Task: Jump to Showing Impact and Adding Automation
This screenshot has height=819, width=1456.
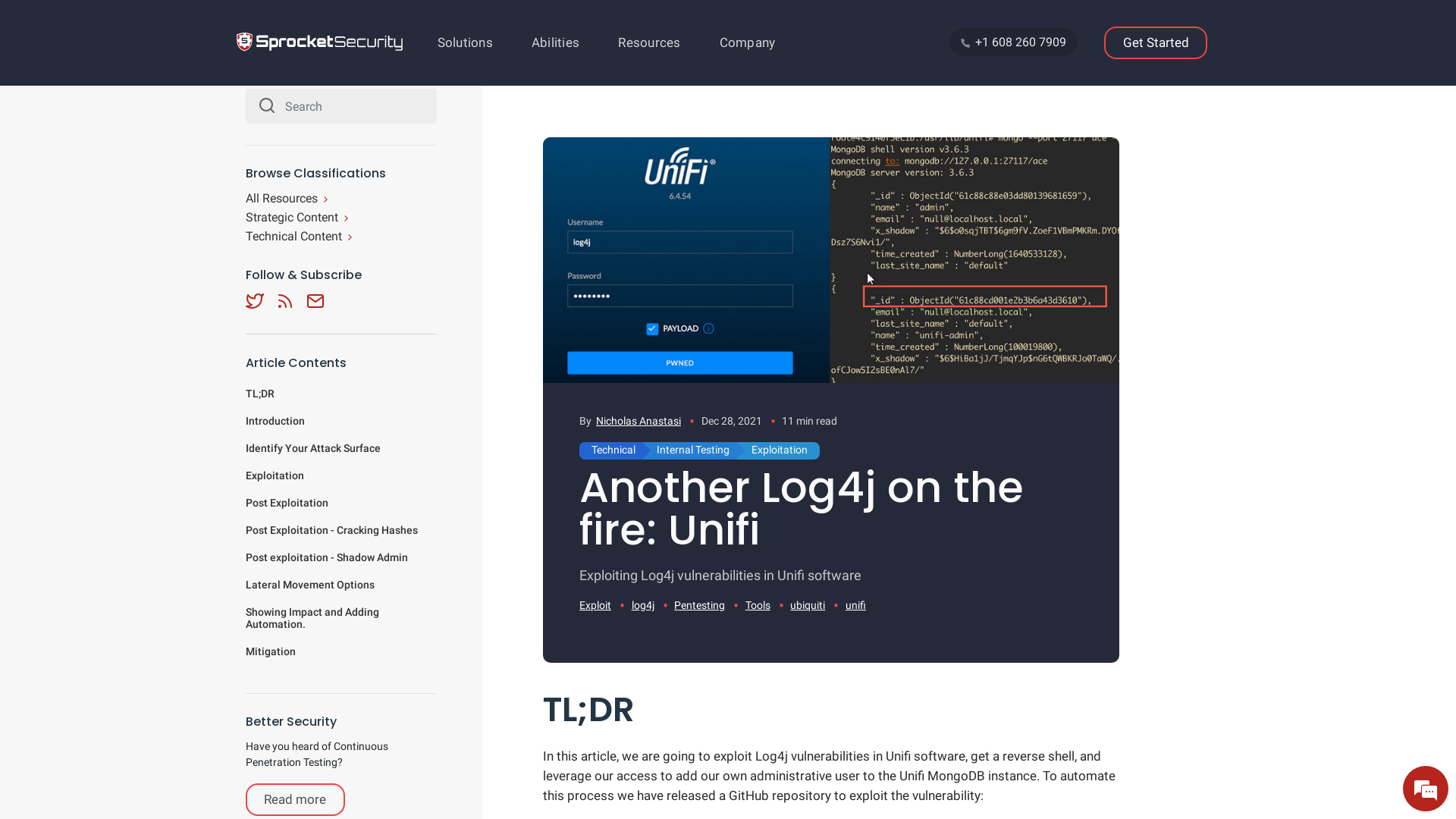Action: (x=312, y=618)
